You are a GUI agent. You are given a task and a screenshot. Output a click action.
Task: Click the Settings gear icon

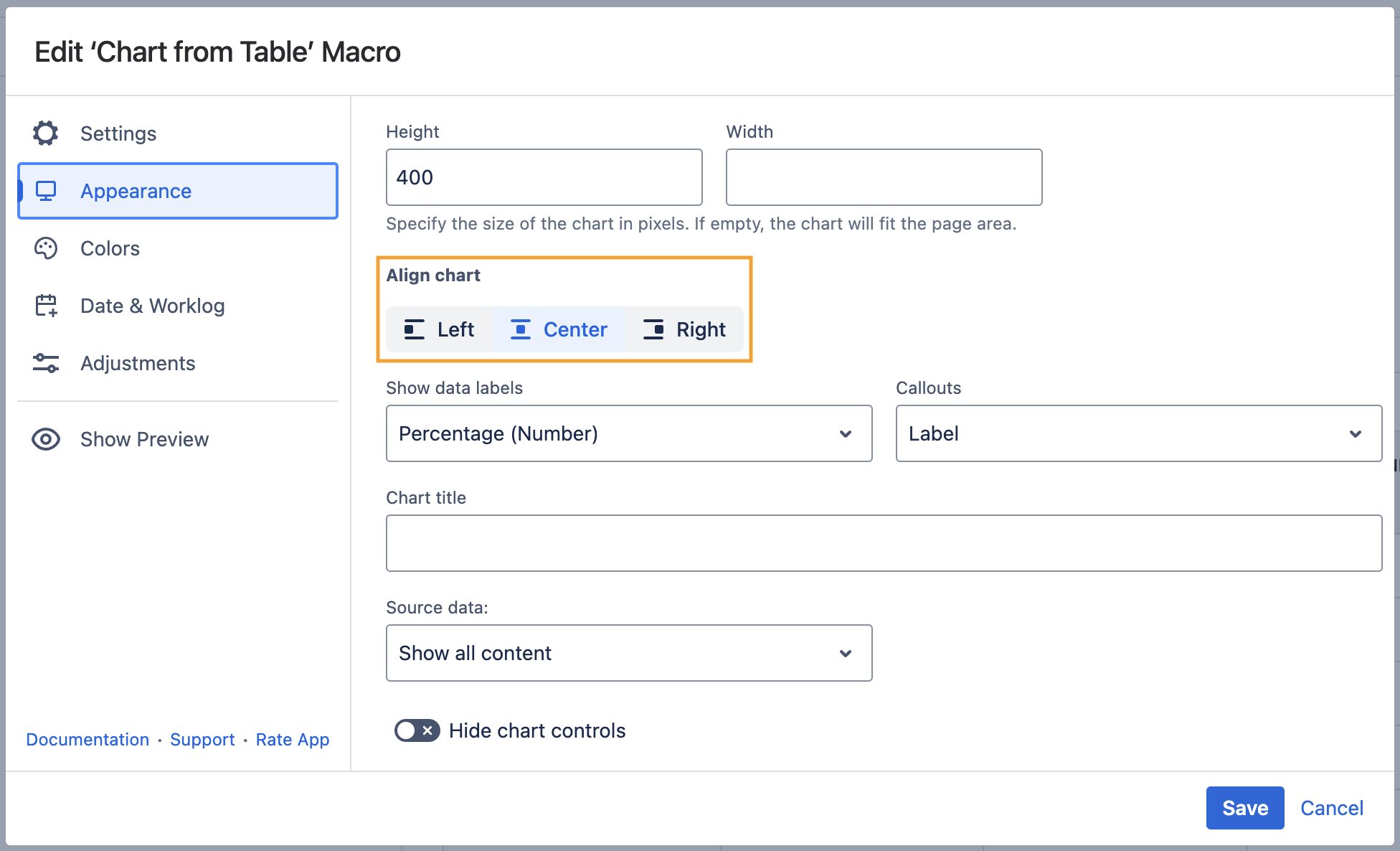[x=46, y=133]
